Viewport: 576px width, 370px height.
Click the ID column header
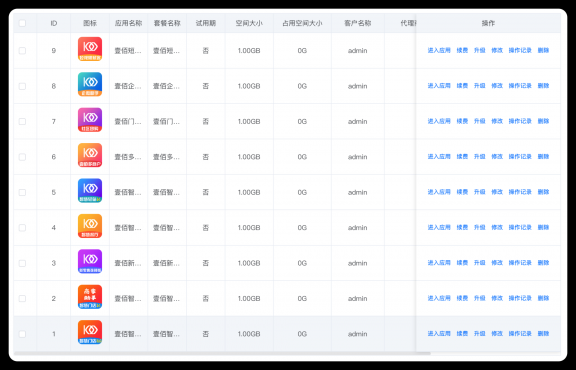coord(54,23)
